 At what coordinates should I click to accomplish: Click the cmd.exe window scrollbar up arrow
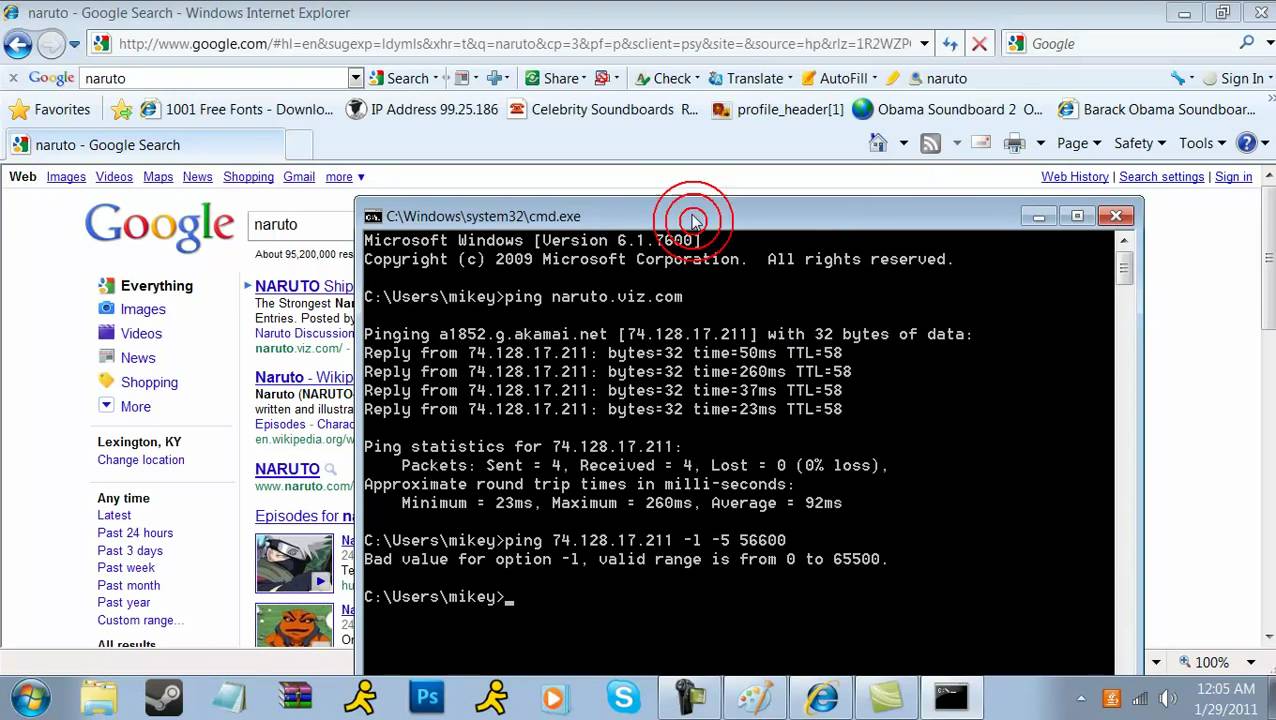[x=1124, y=241]
